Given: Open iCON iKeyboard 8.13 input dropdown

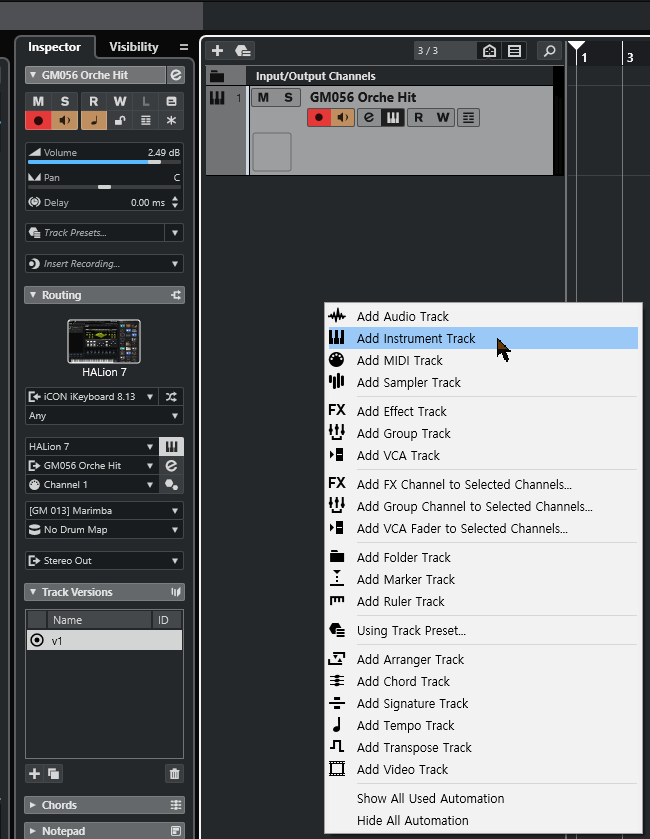Looking at the screenshot, I should (91, 396).
